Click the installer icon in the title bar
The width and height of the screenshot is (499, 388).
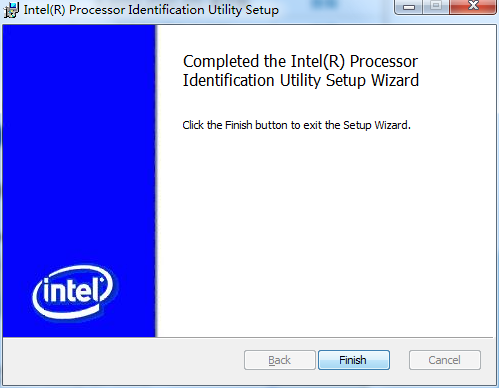point(11,10)
